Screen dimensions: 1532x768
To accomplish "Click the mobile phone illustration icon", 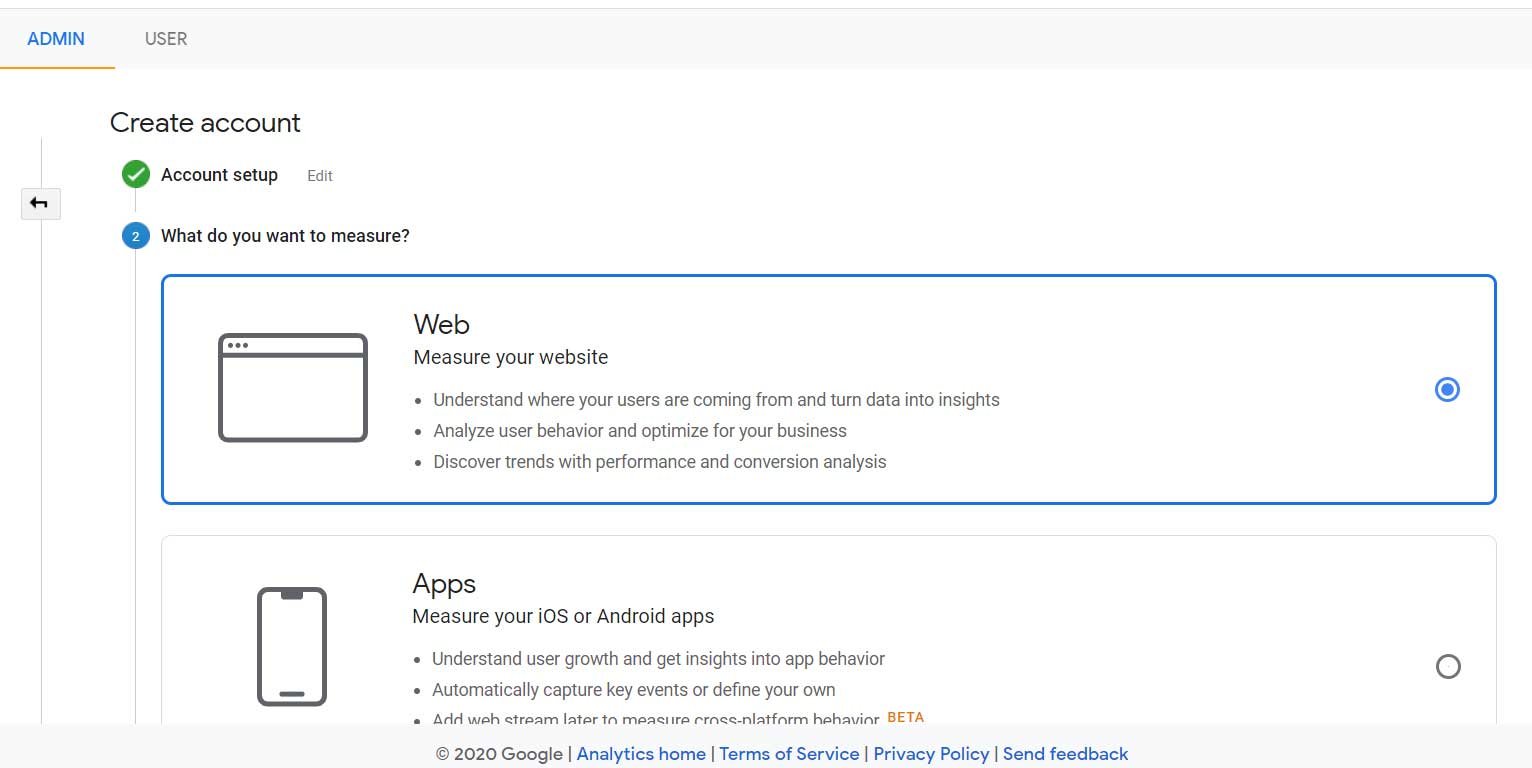I will [292, 645].
